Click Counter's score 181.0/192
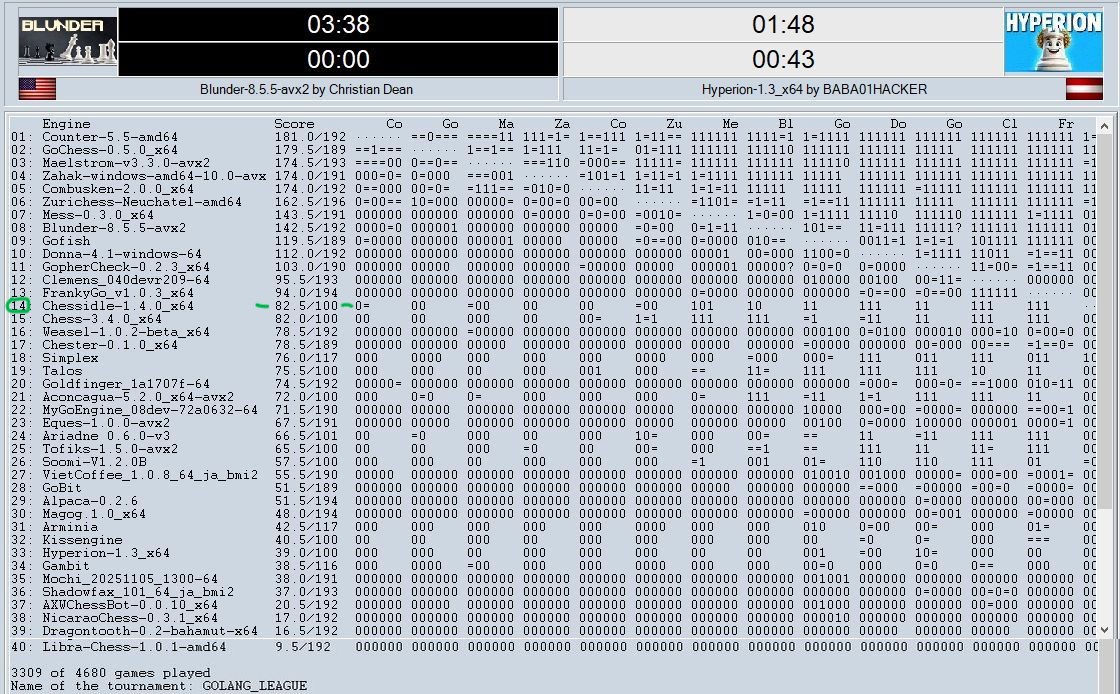Image resolution: width=1120 pixels, height=694 pixels. pyautogui.click(x=310, y=137)
